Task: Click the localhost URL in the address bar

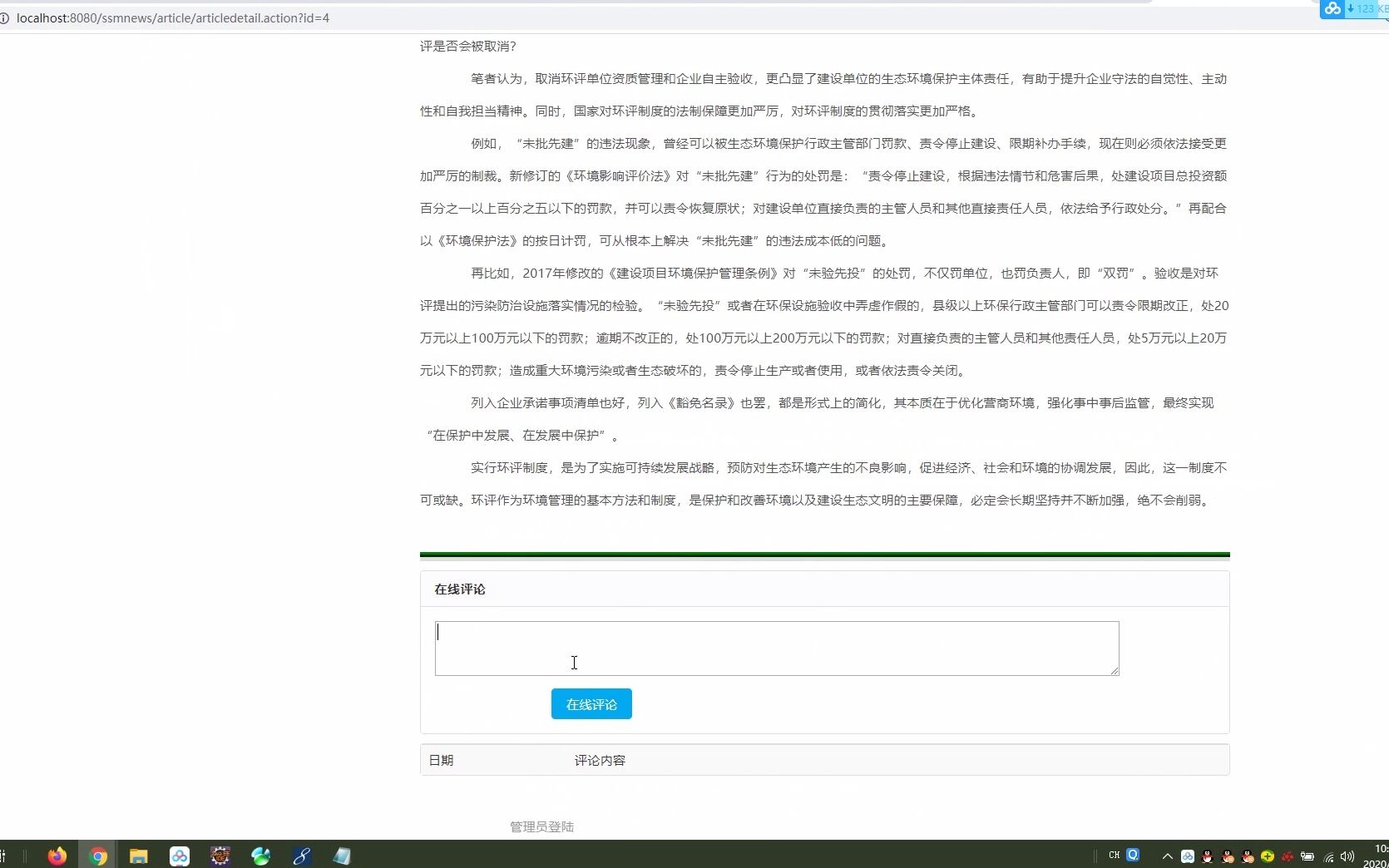Action: click(x=173, y=18)
